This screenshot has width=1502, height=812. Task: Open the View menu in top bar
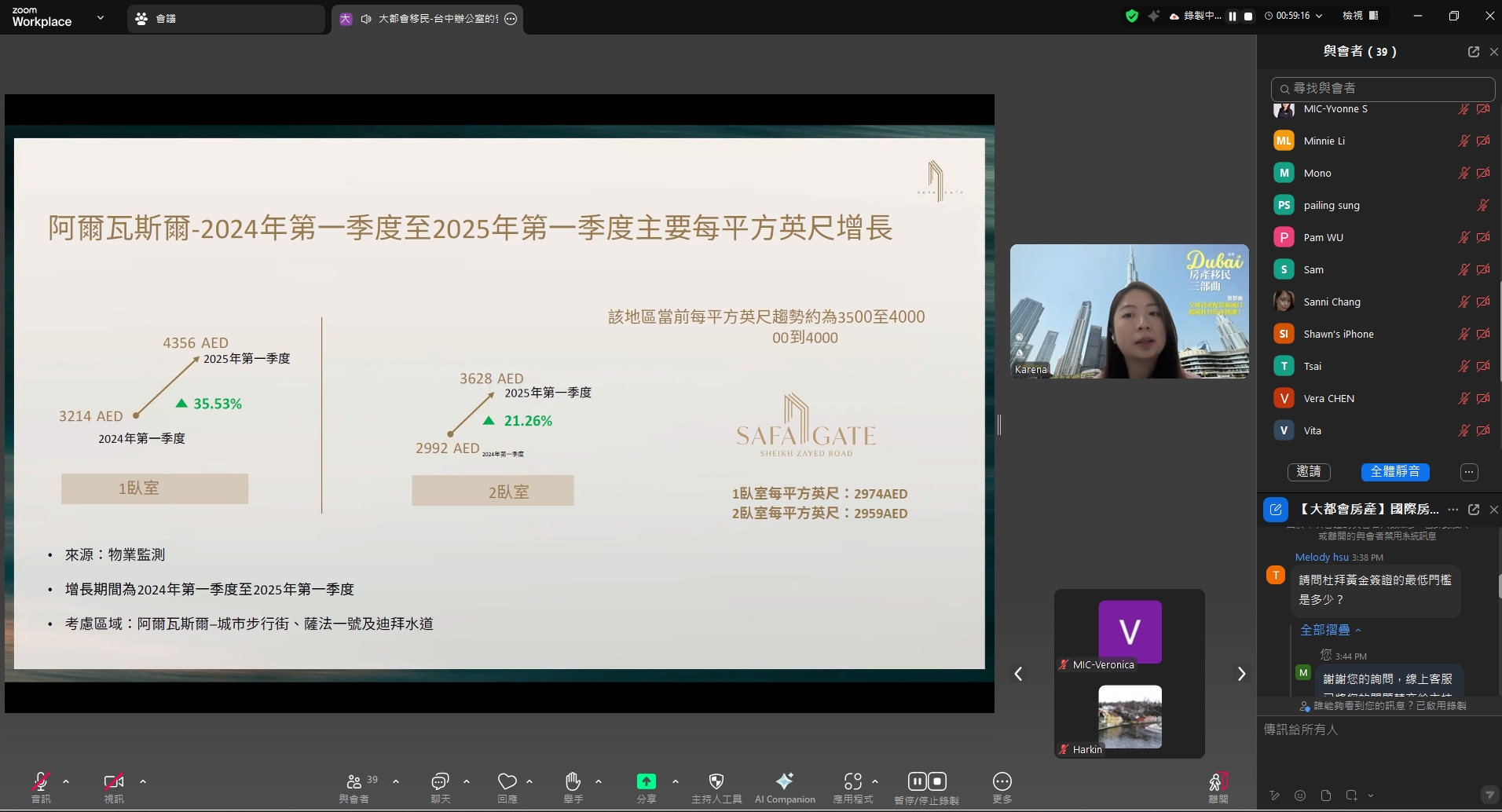[1360, 16]
